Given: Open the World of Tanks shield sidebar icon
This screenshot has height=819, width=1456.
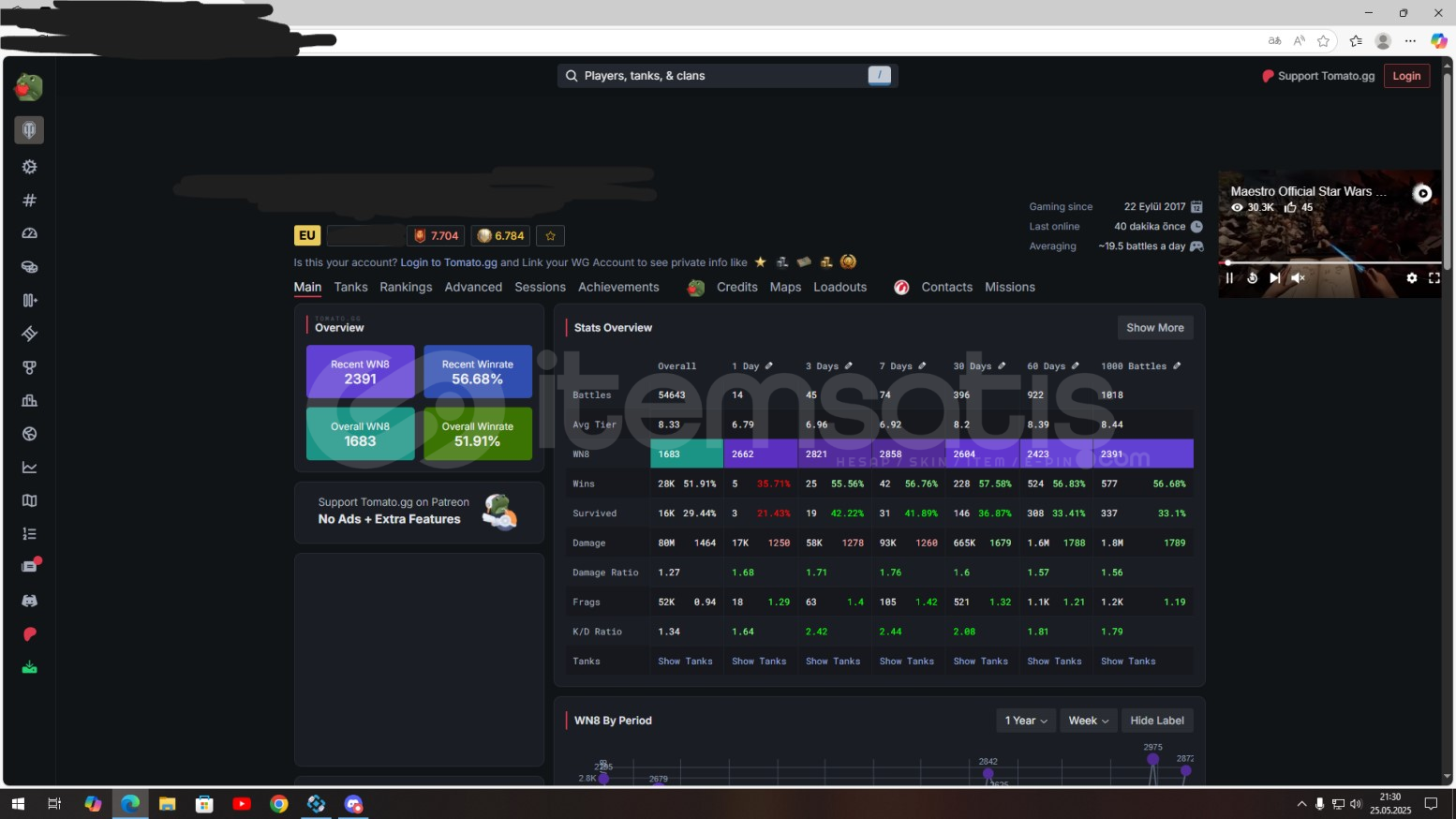Looking at the screenshot, I should pyautogui.click(x=29, y=130).
